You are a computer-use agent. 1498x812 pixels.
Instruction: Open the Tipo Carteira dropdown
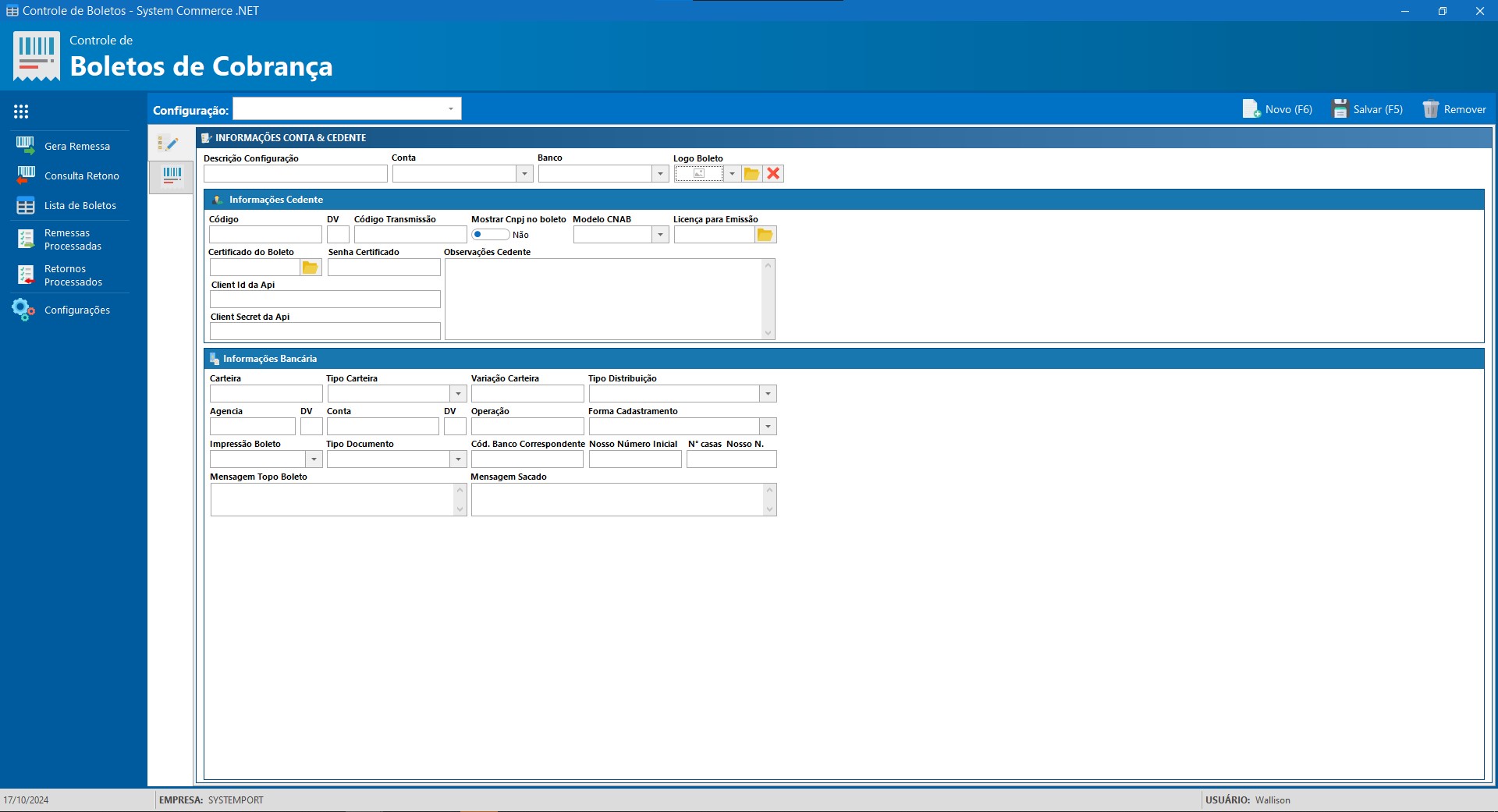(x=459, y=394)
